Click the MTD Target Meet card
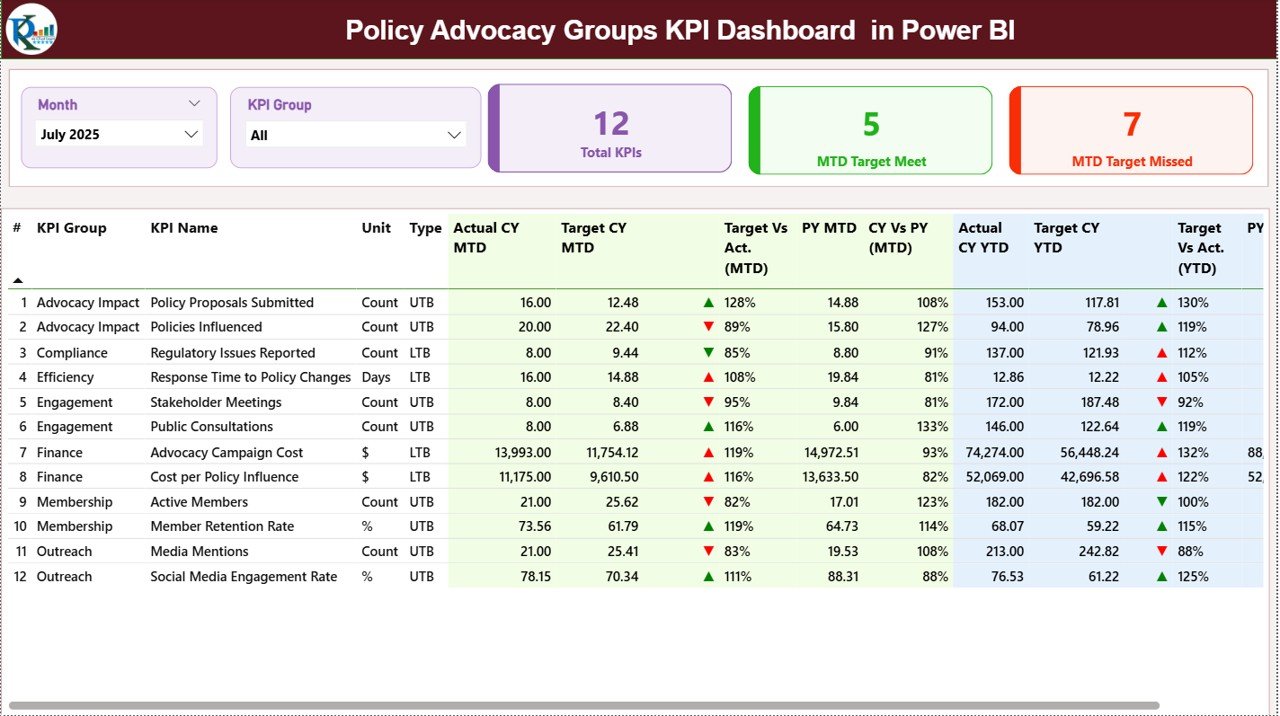1280x716 pixels. click(871, 130)
